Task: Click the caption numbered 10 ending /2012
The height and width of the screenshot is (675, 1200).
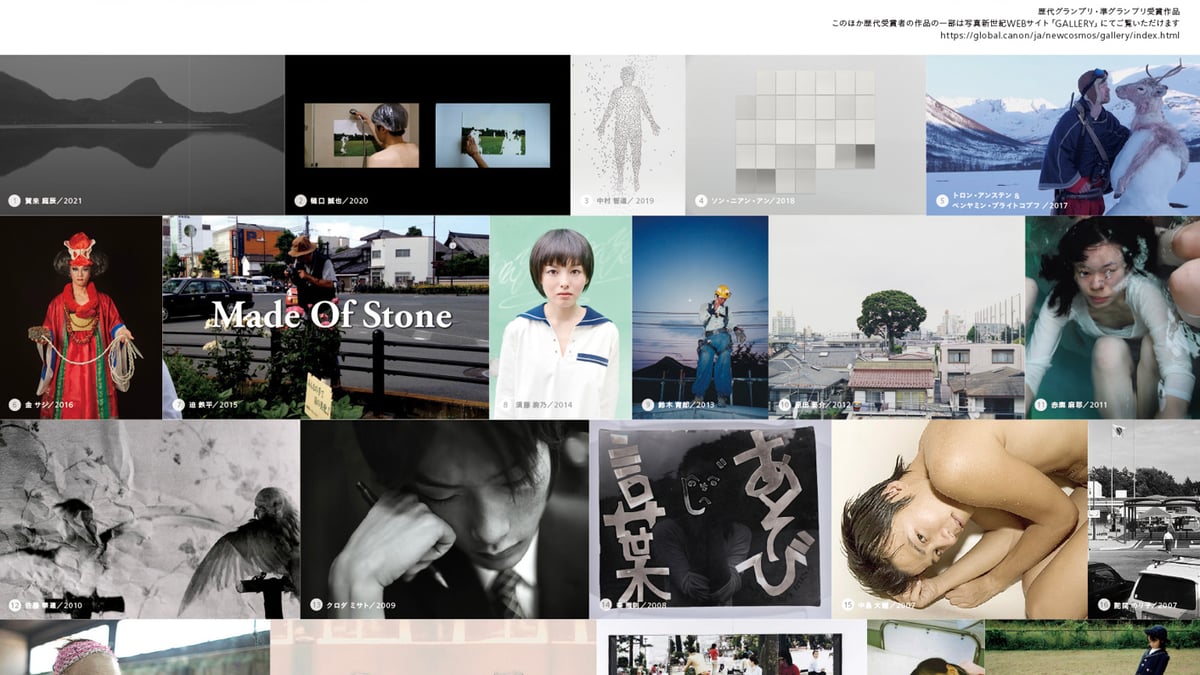Action: tap(815, 405)
